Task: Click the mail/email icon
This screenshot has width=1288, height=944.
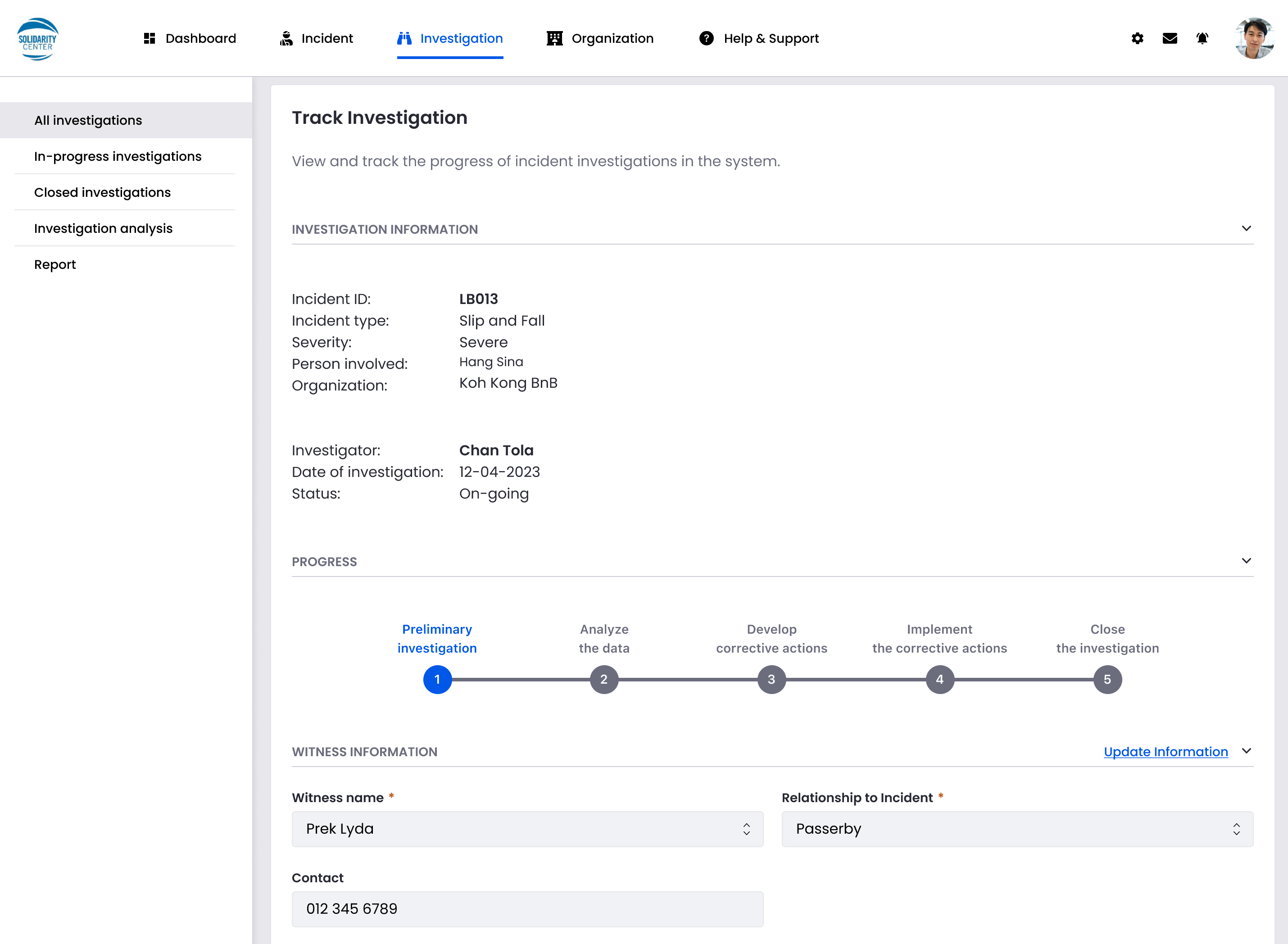Action: (1170, 38)
